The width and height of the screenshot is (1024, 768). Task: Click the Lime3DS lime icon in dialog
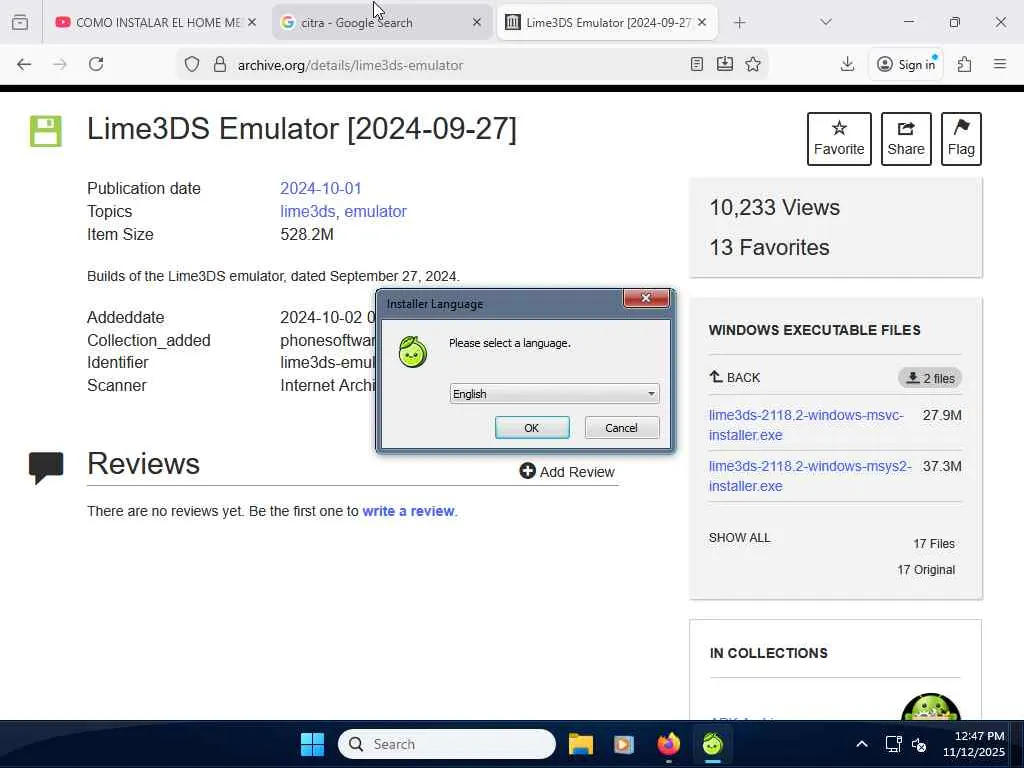click(413, 351)
